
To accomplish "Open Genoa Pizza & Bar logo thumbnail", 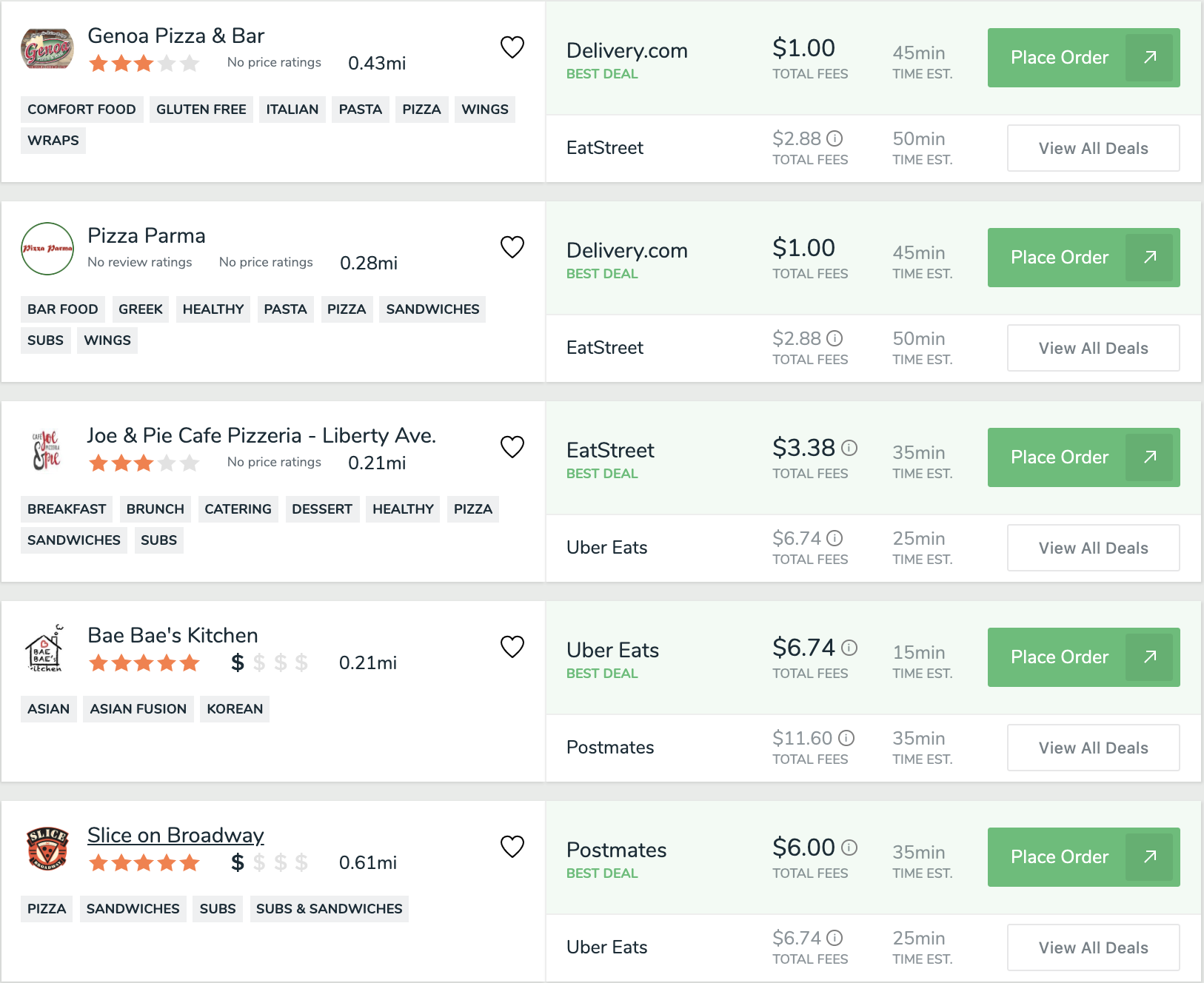I will (47, 49).
